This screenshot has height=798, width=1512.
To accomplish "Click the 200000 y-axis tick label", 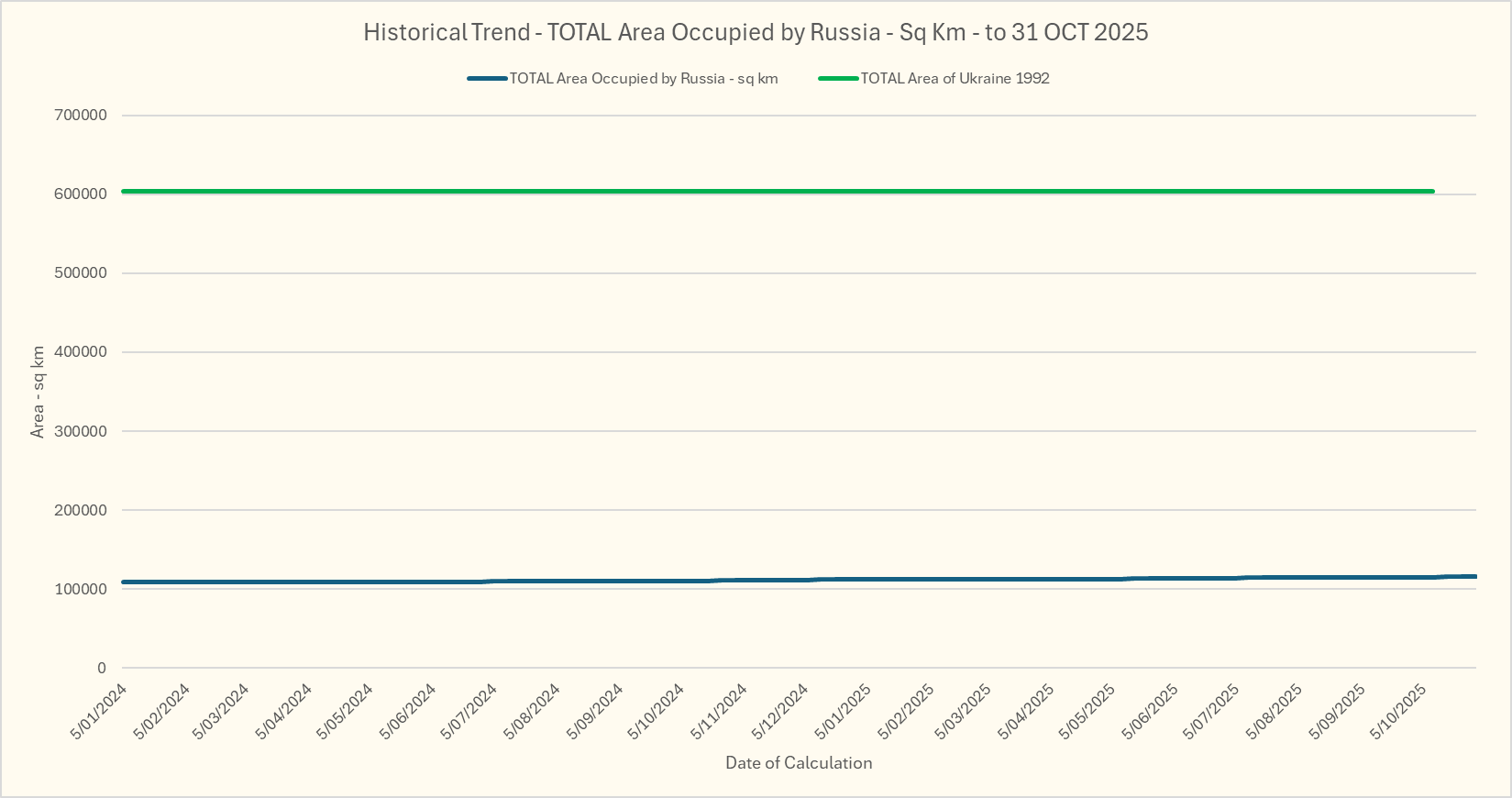I will 82,510.
